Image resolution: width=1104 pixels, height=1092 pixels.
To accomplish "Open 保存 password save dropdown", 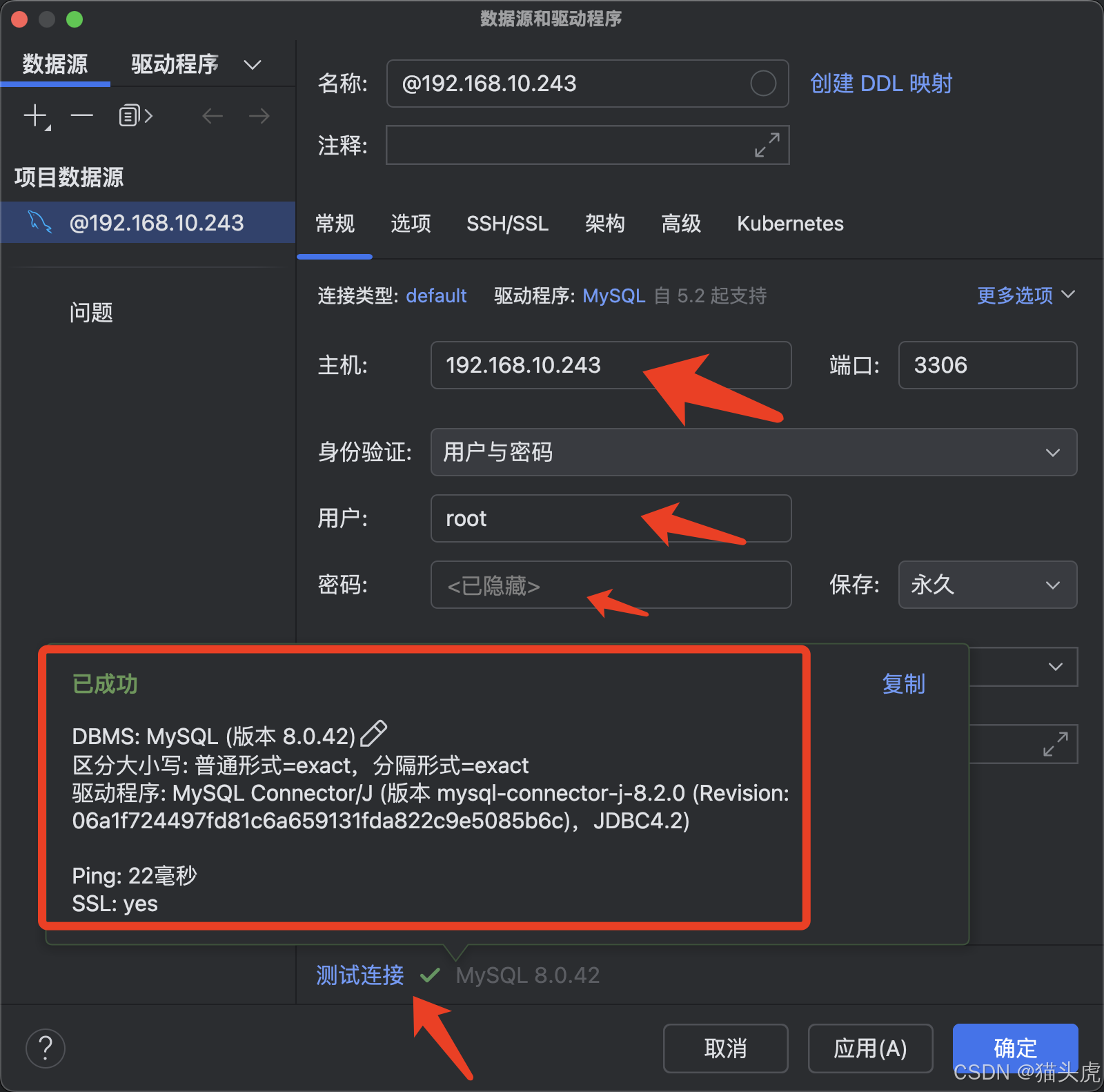I will pyautogui.click(x=987, y=585).
